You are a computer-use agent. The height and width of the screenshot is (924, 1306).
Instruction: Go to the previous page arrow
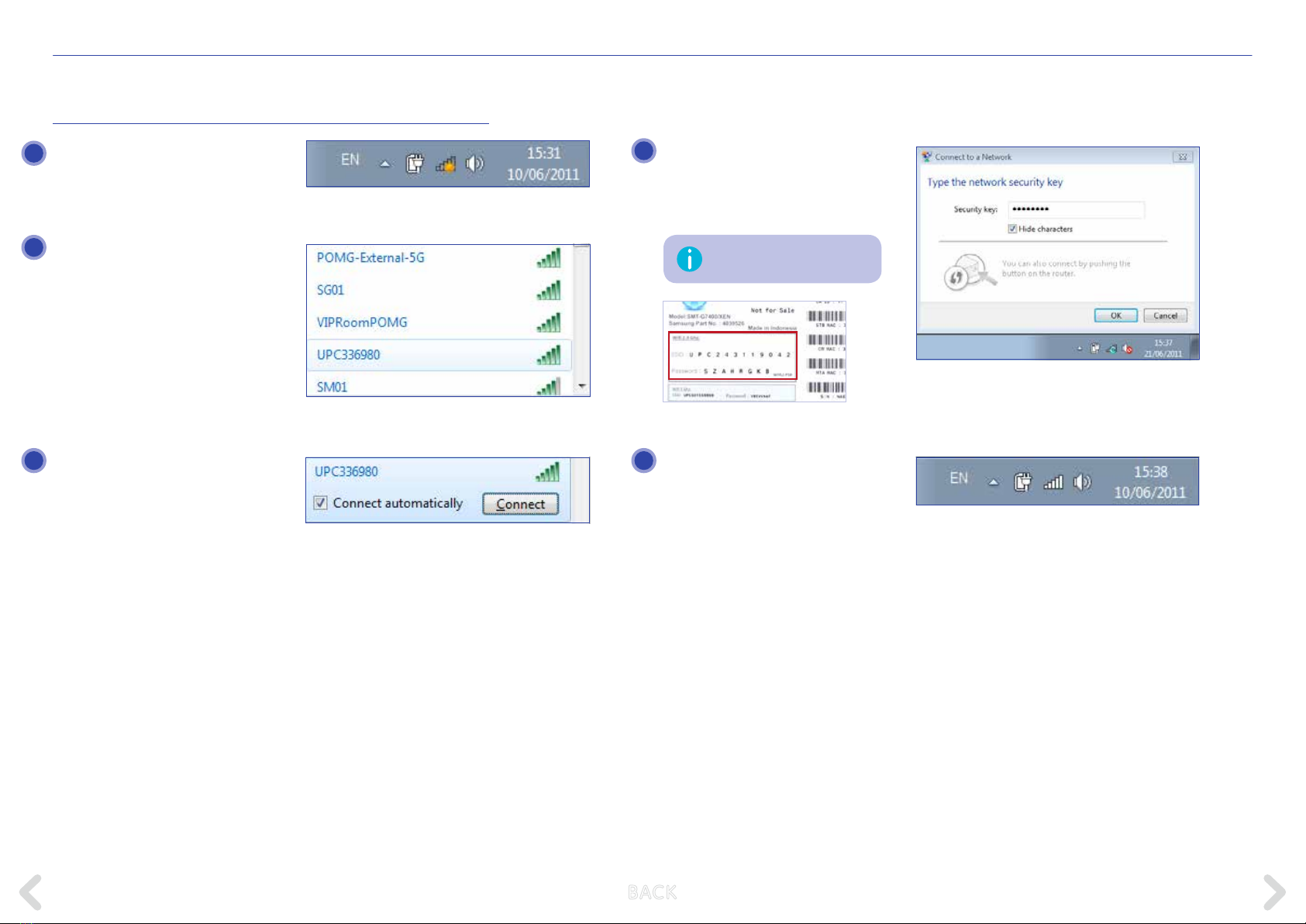31,892
